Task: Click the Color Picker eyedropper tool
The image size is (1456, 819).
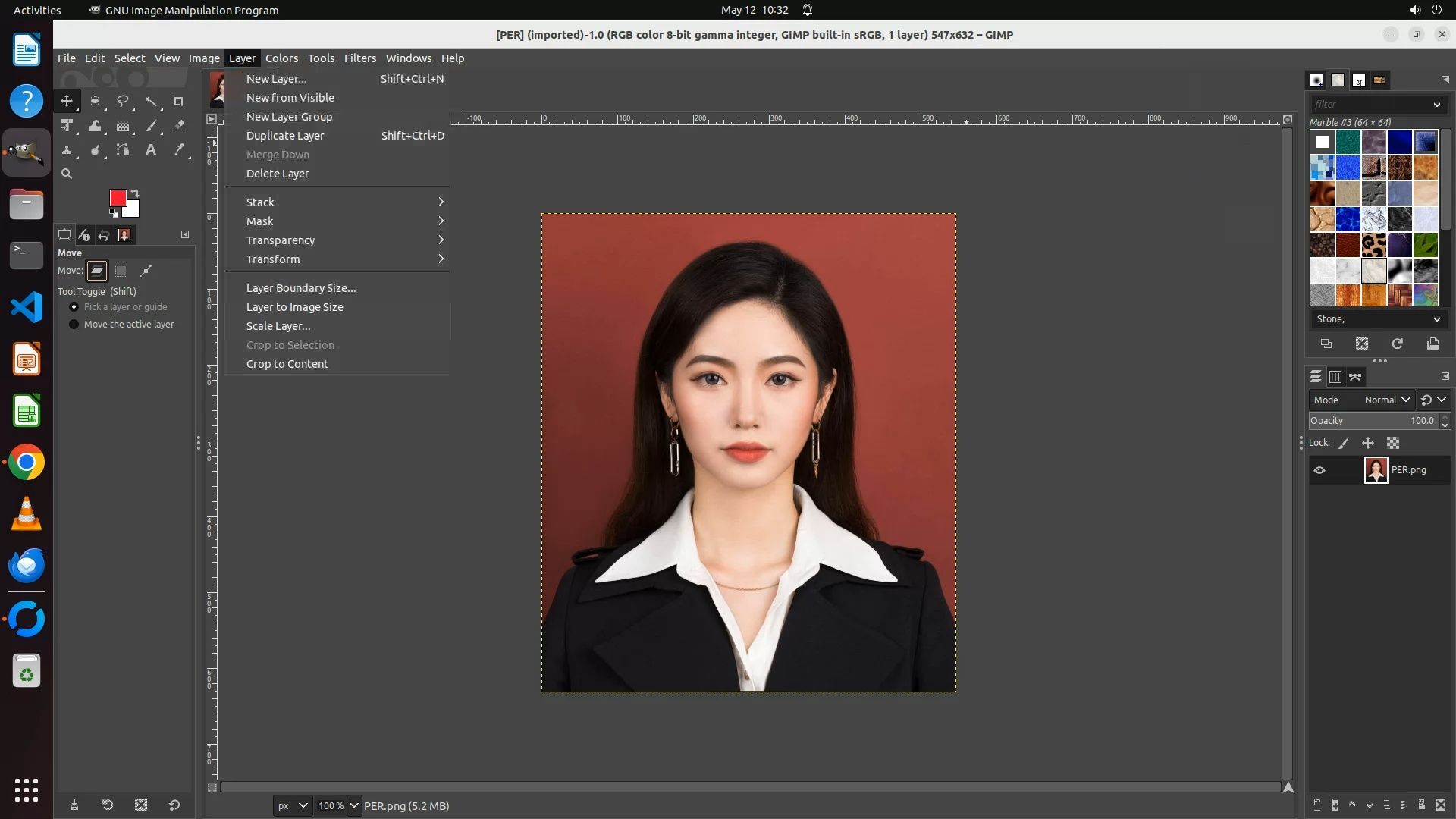Action: [179, 150]
